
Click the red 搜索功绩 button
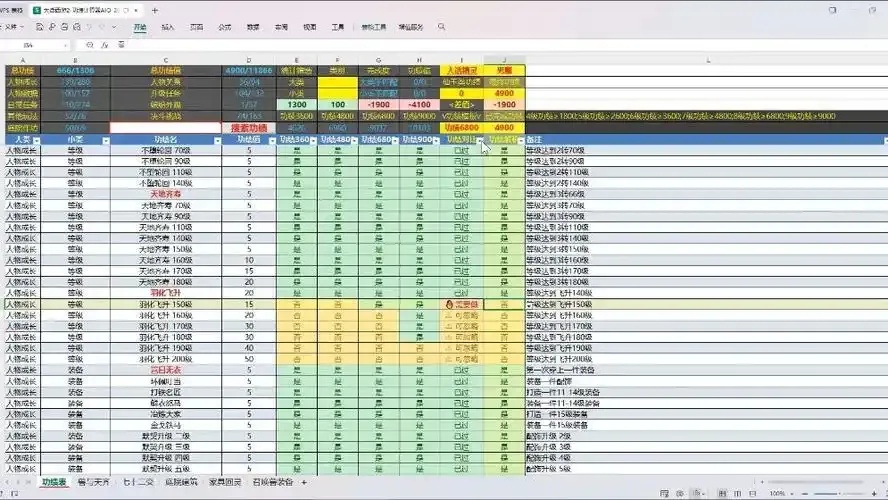click(249, 128)
